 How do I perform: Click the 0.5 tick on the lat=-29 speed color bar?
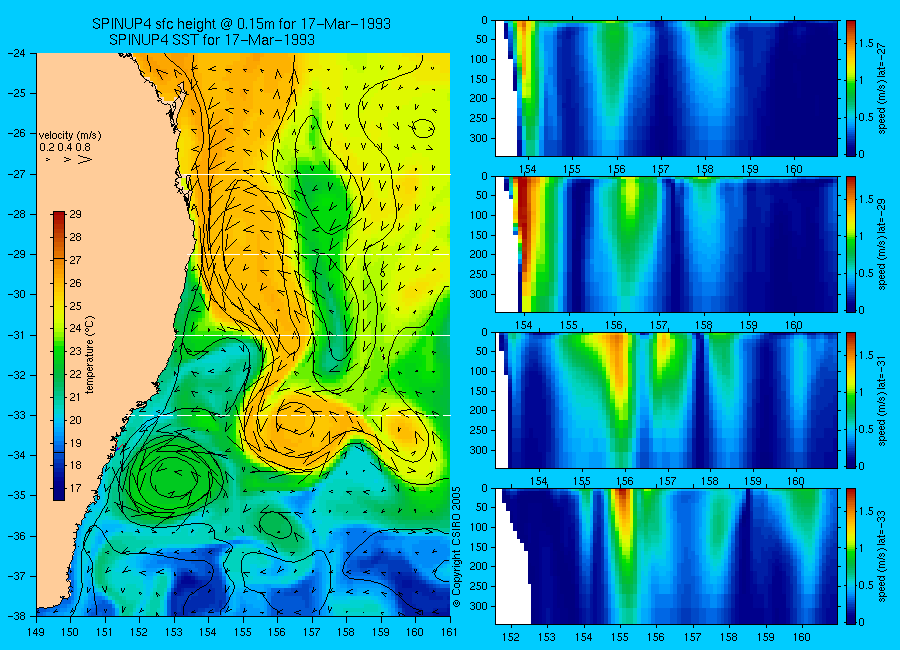click(x=866, y=273)
